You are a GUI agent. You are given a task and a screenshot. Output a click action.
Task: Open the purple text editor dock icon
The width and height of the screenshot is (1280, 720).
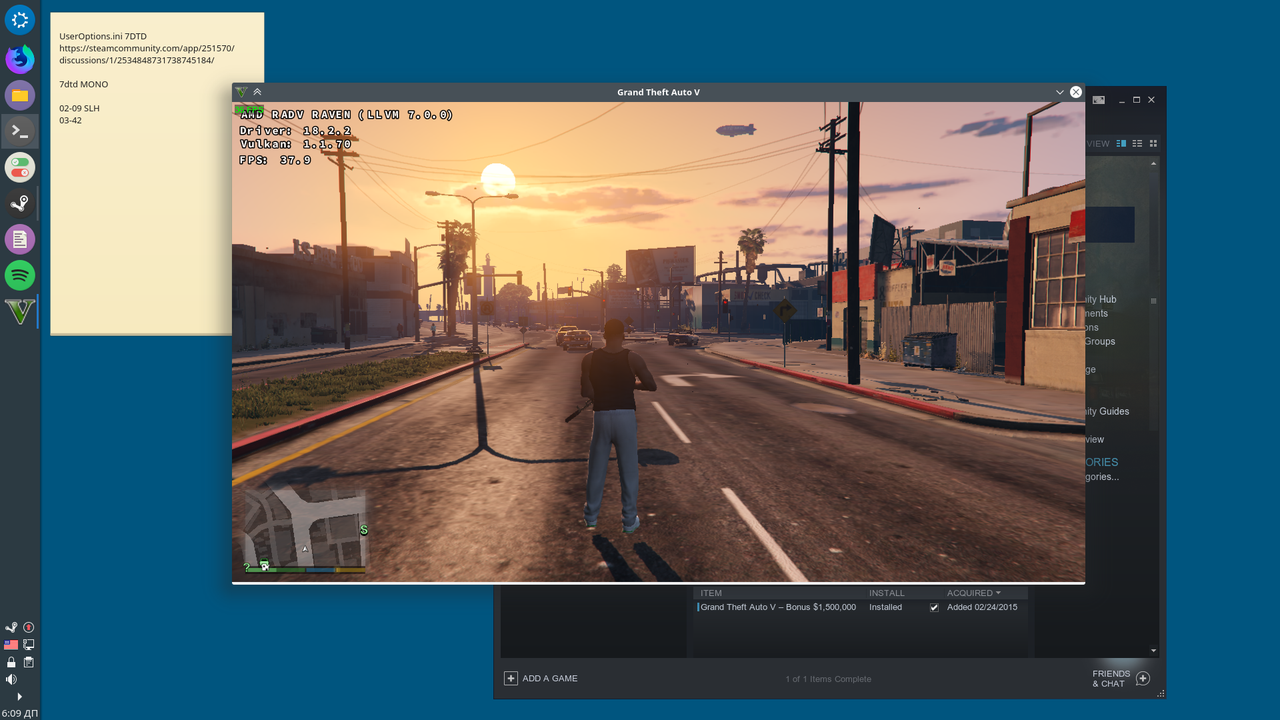tap(20, 239)
